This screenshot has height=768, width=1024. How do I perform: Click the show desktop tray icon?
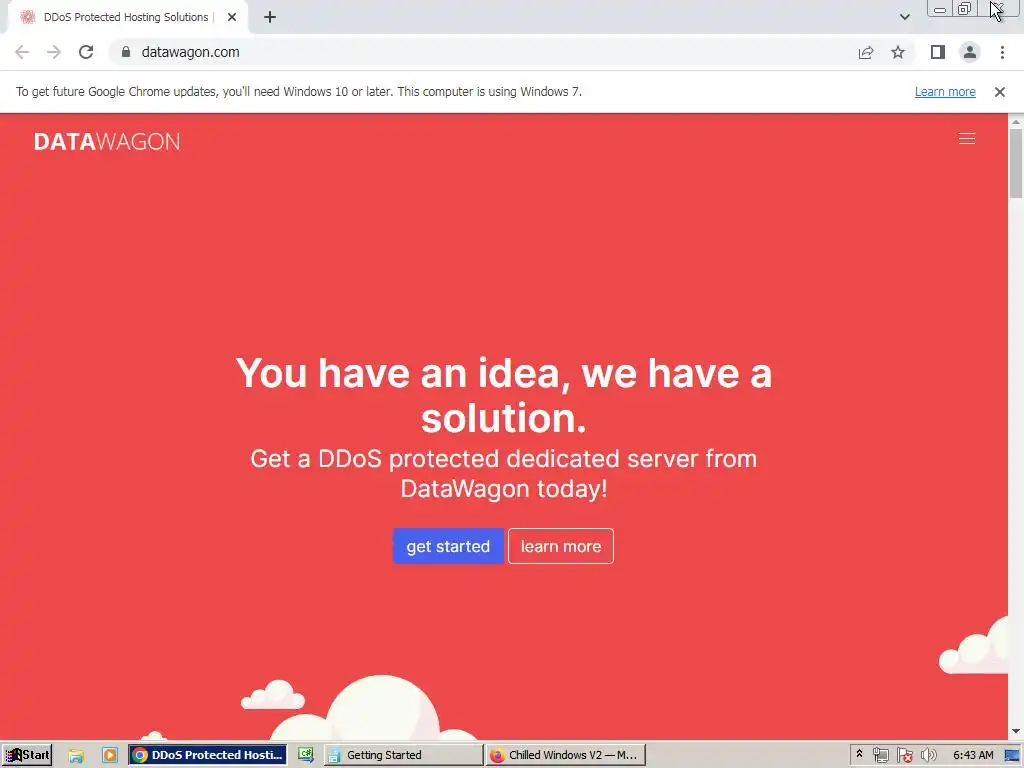pos(1012,756)
